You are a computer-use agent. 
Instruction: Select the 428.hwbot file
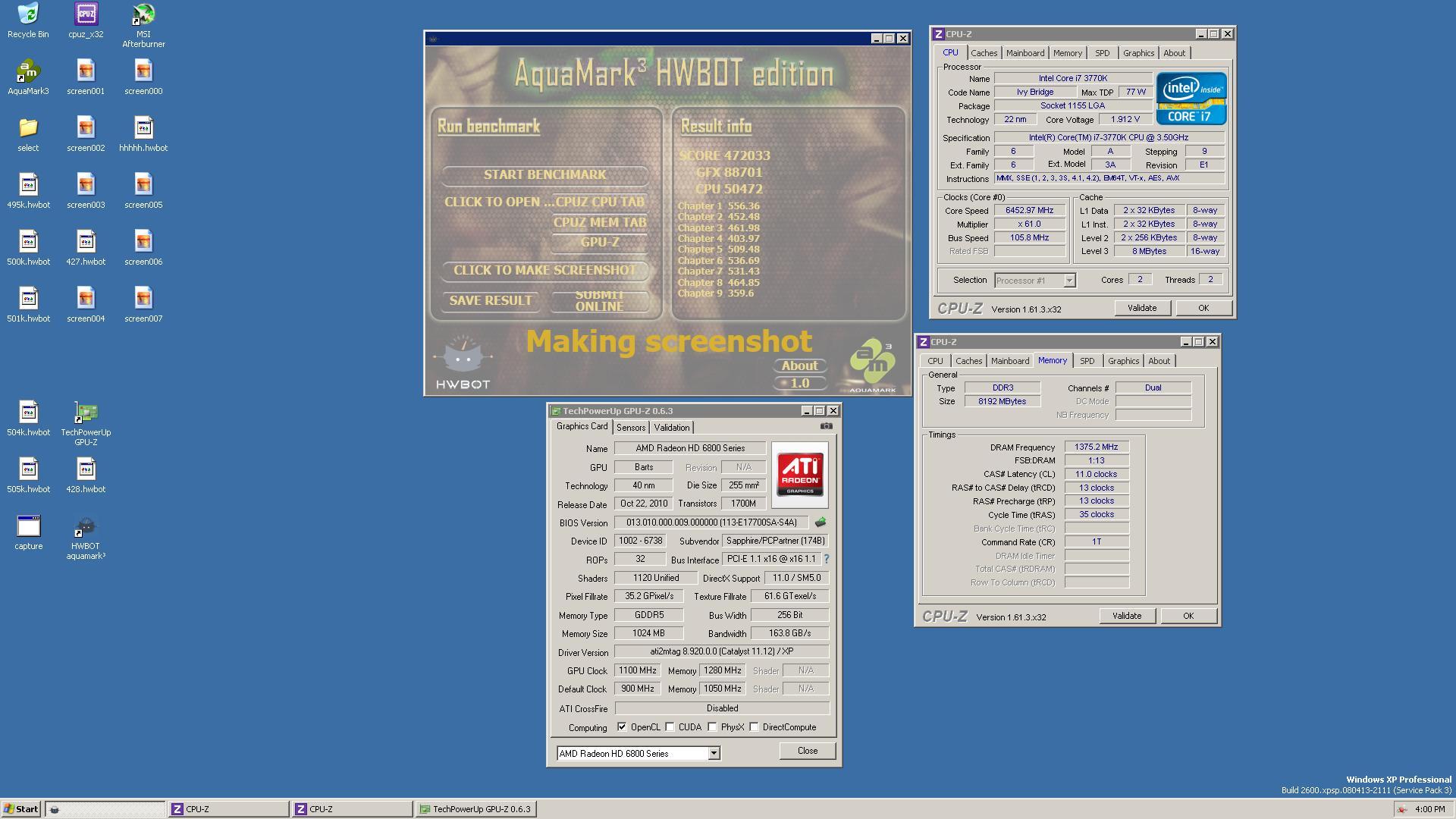coord(86,475)
